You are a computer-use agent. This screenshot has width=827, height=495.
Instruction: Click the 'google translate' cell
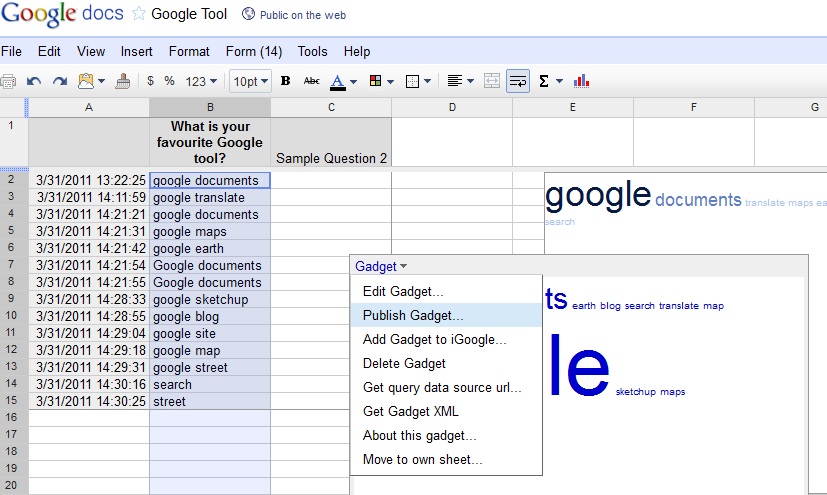[210, 198]
